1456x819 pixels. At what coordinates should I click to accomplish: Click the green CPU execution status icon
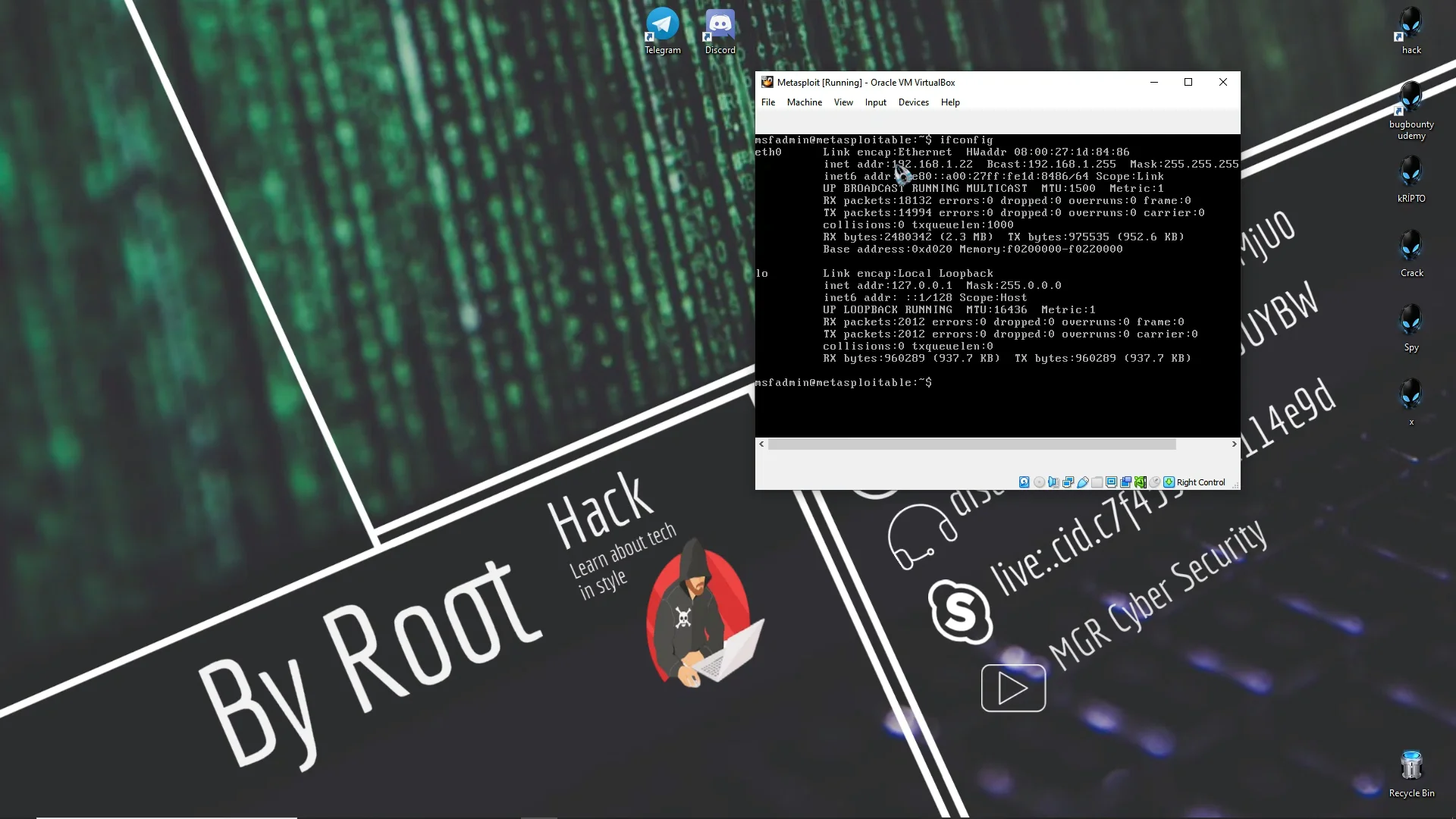[1141, 482]
